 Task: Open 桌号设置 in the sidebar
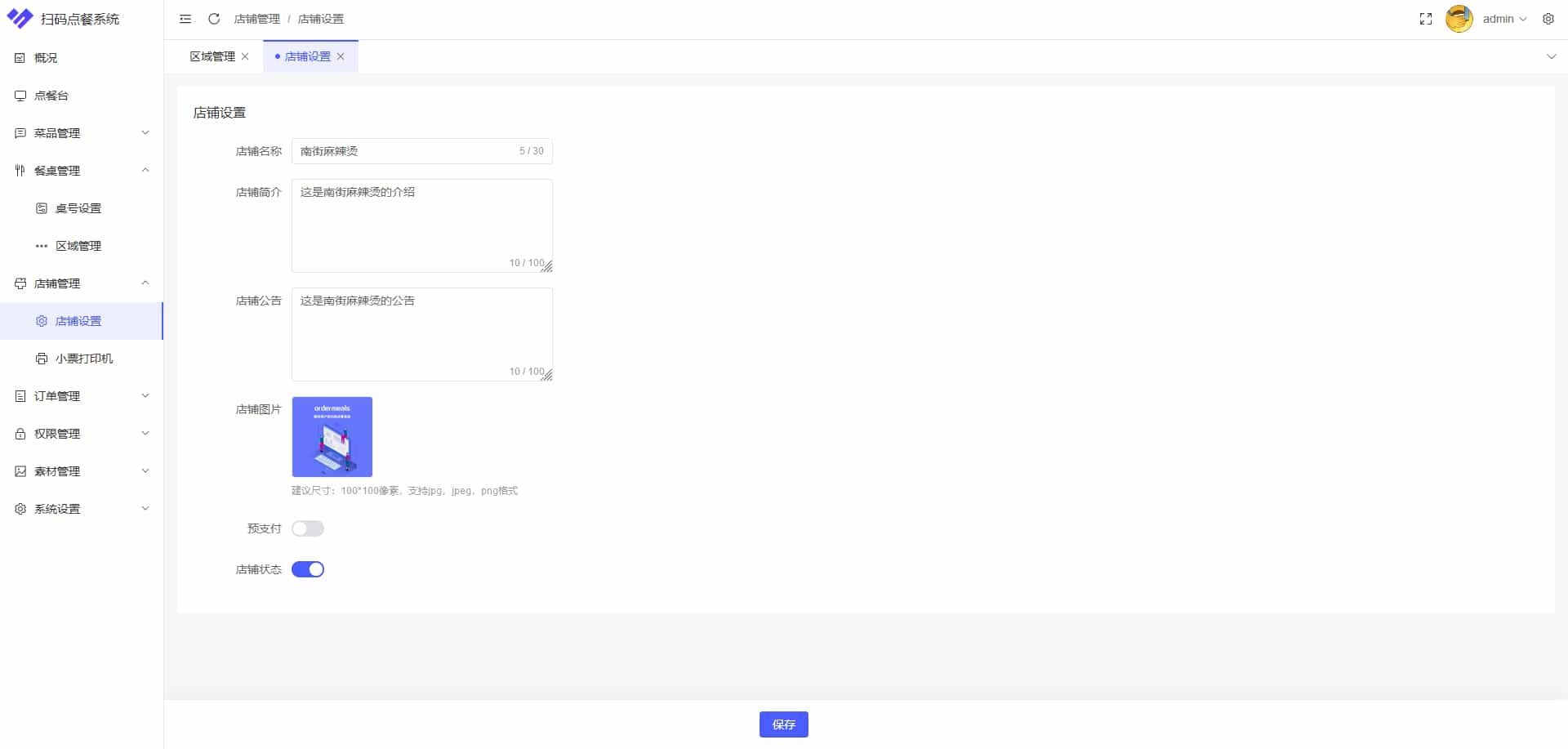[78, 208]
